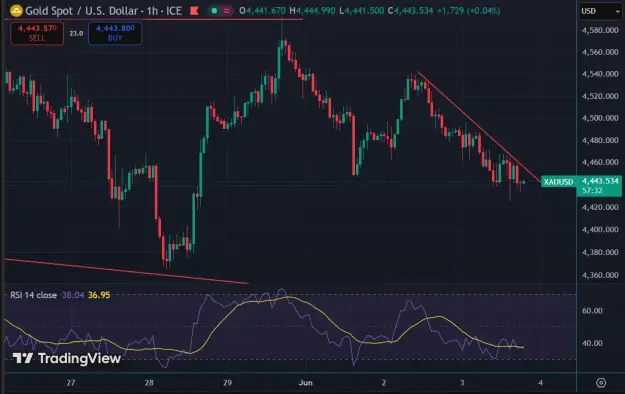Click the Gold Spot / U.S. Dollar title
This screenshot has height=394, width=625.
point(82,11)
